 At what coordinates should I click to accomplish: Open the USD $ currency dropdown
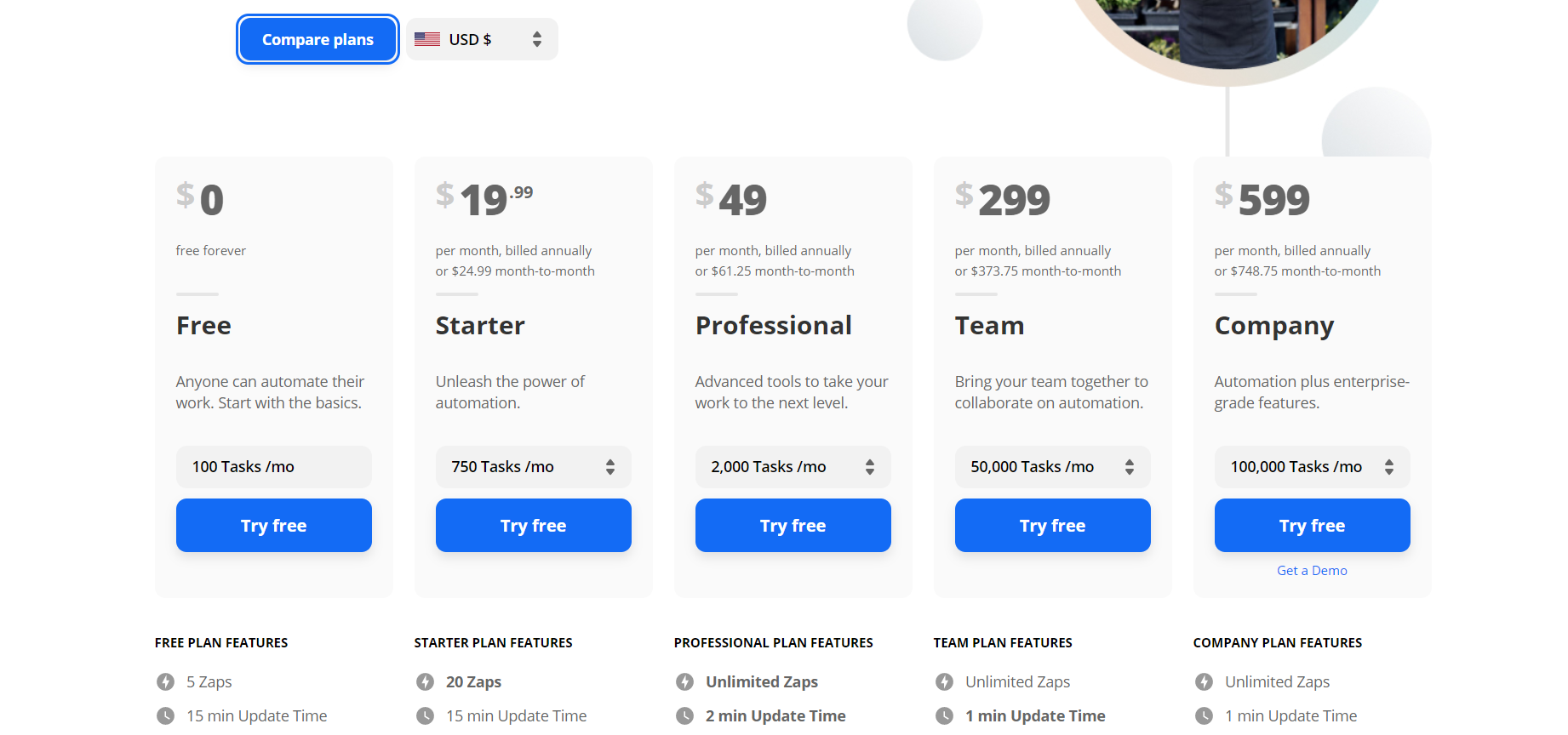click(x=482, y=39)
